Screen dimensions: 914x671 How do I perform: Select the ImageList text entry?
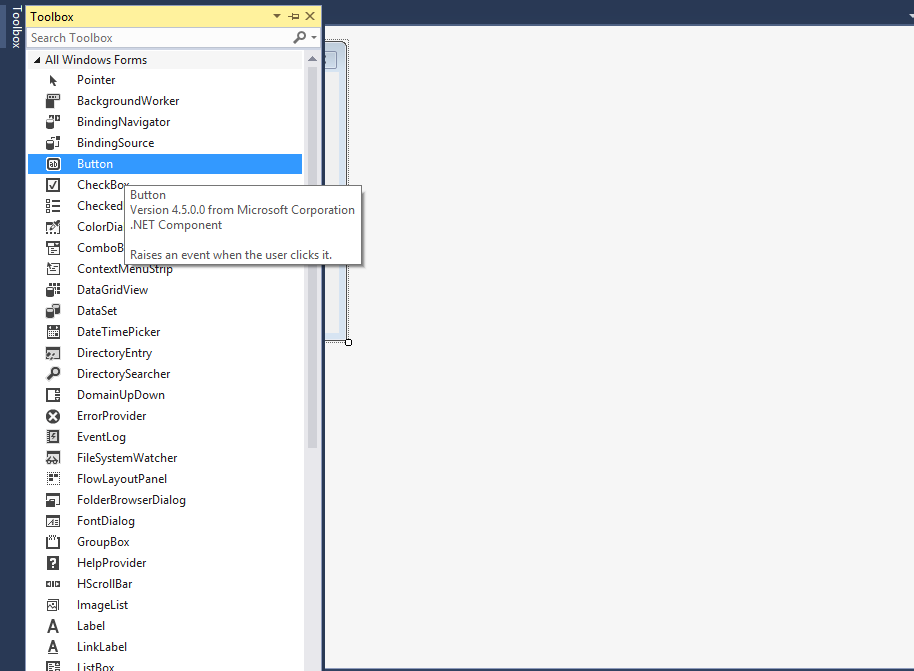pos(103,605)
